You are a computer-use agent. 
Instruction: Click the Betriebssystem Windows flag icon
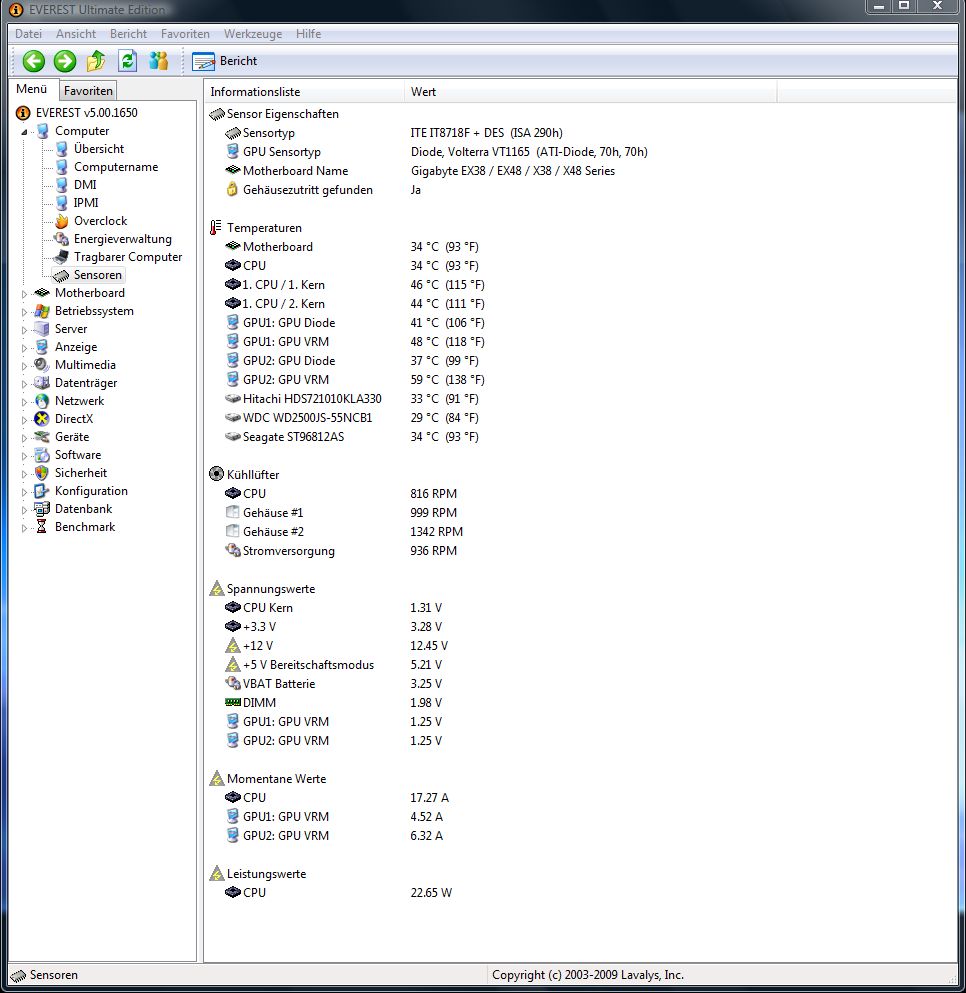tap(42, 311)
